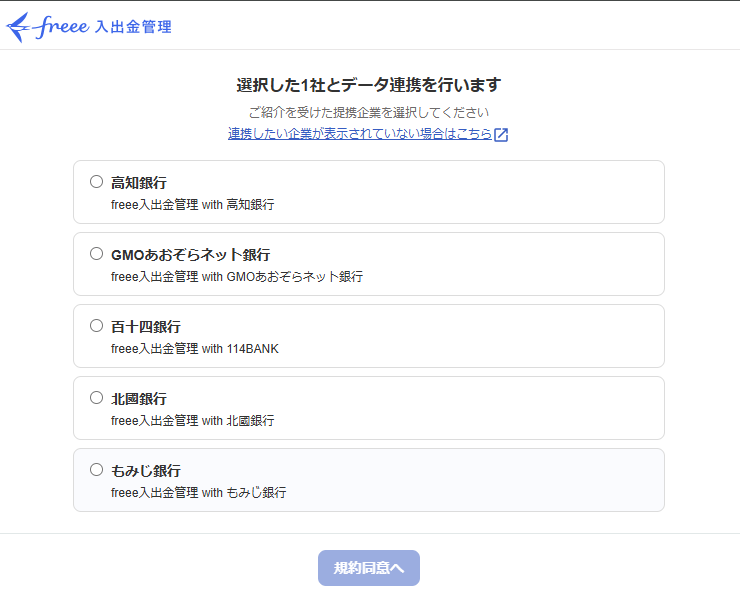The height and width of the screenshot is (599, 740).
Task: Click the もみじ銀行 bank name label
Action: [x=146, y=471]
